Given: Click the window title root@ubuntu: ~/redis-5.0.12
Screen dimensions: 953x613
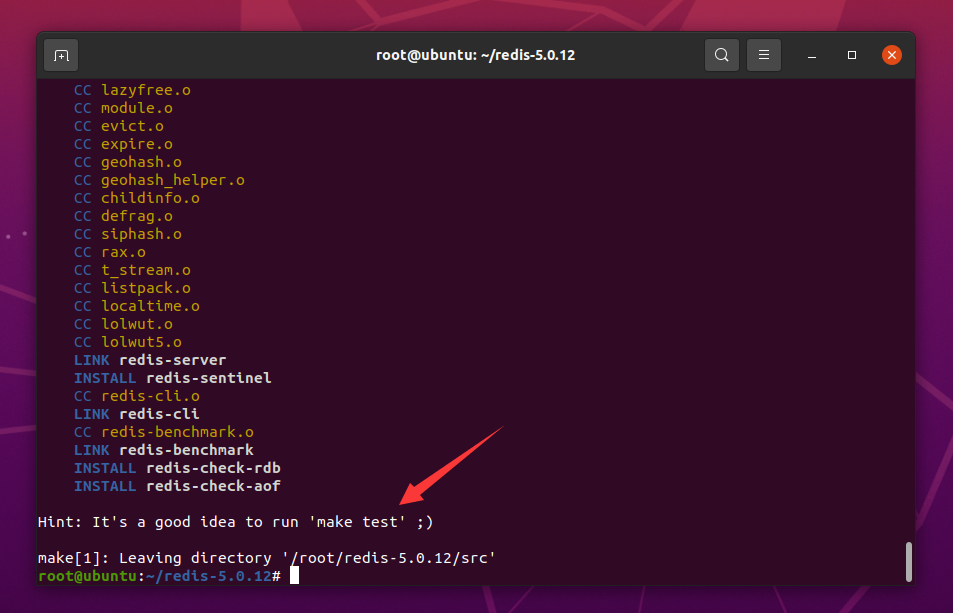Looking at the screenshot, I should 475,55.
